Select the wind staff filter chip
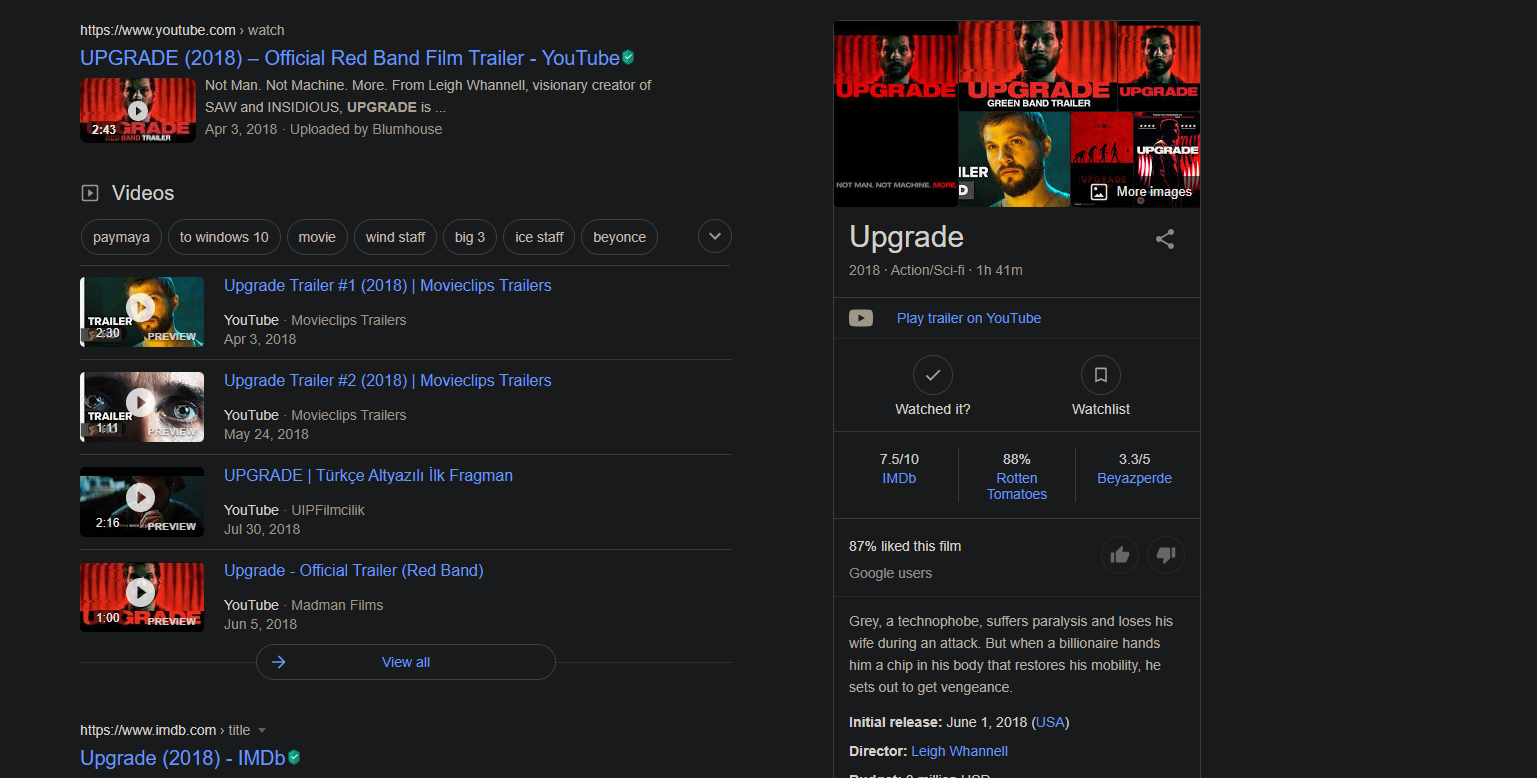 tap(395, 237)
